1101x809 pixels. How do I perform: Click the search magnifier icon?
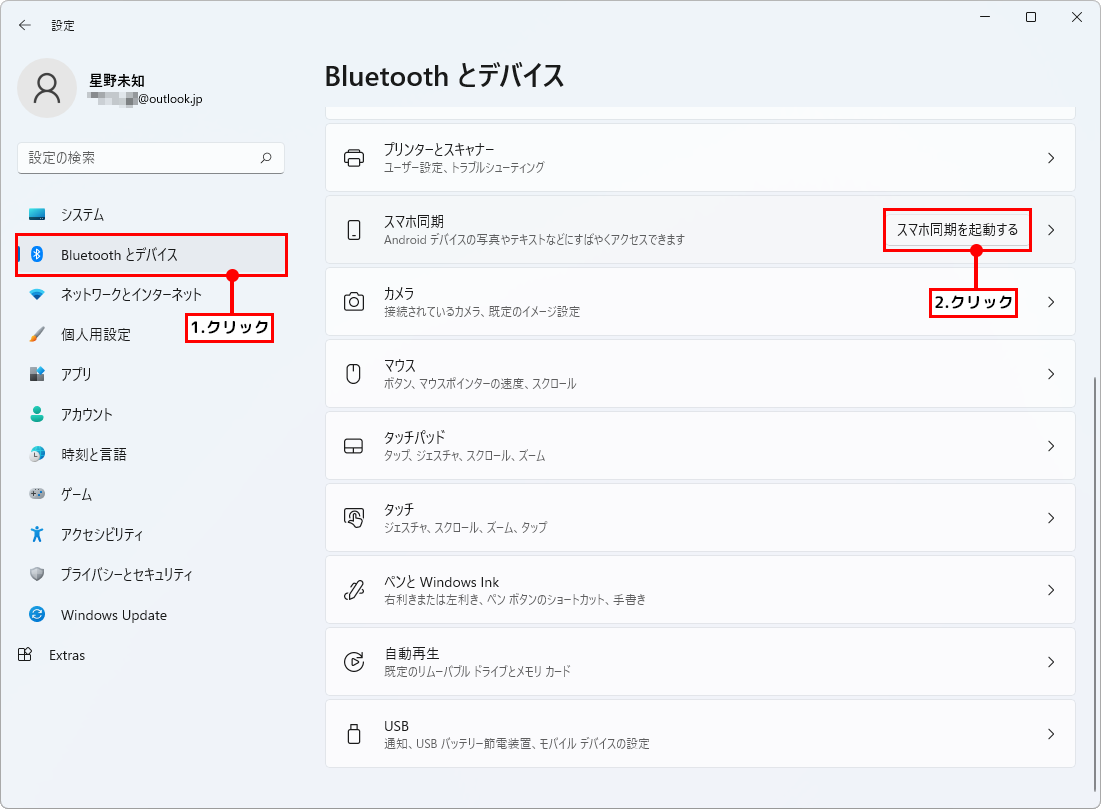266,157
